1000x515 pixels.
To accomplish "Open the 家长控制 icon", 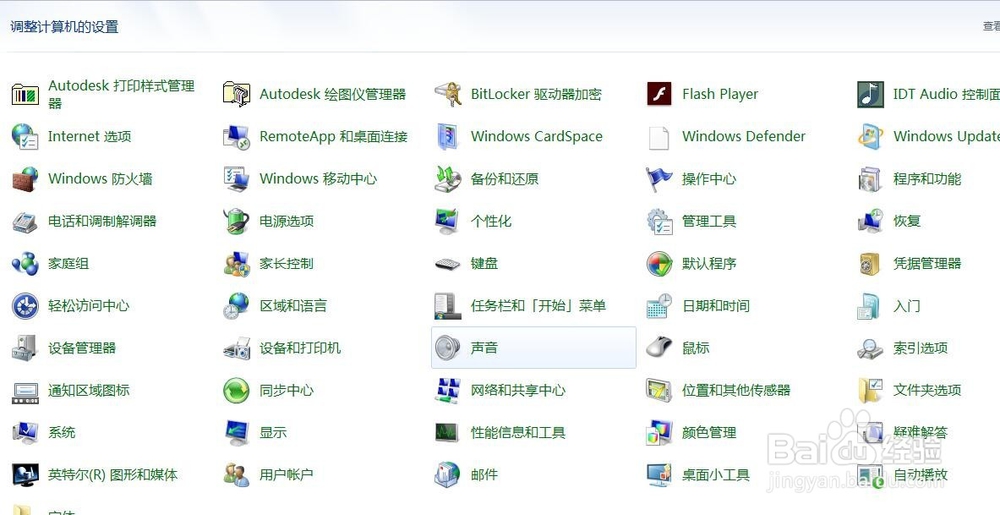I will tap(237, 263).
